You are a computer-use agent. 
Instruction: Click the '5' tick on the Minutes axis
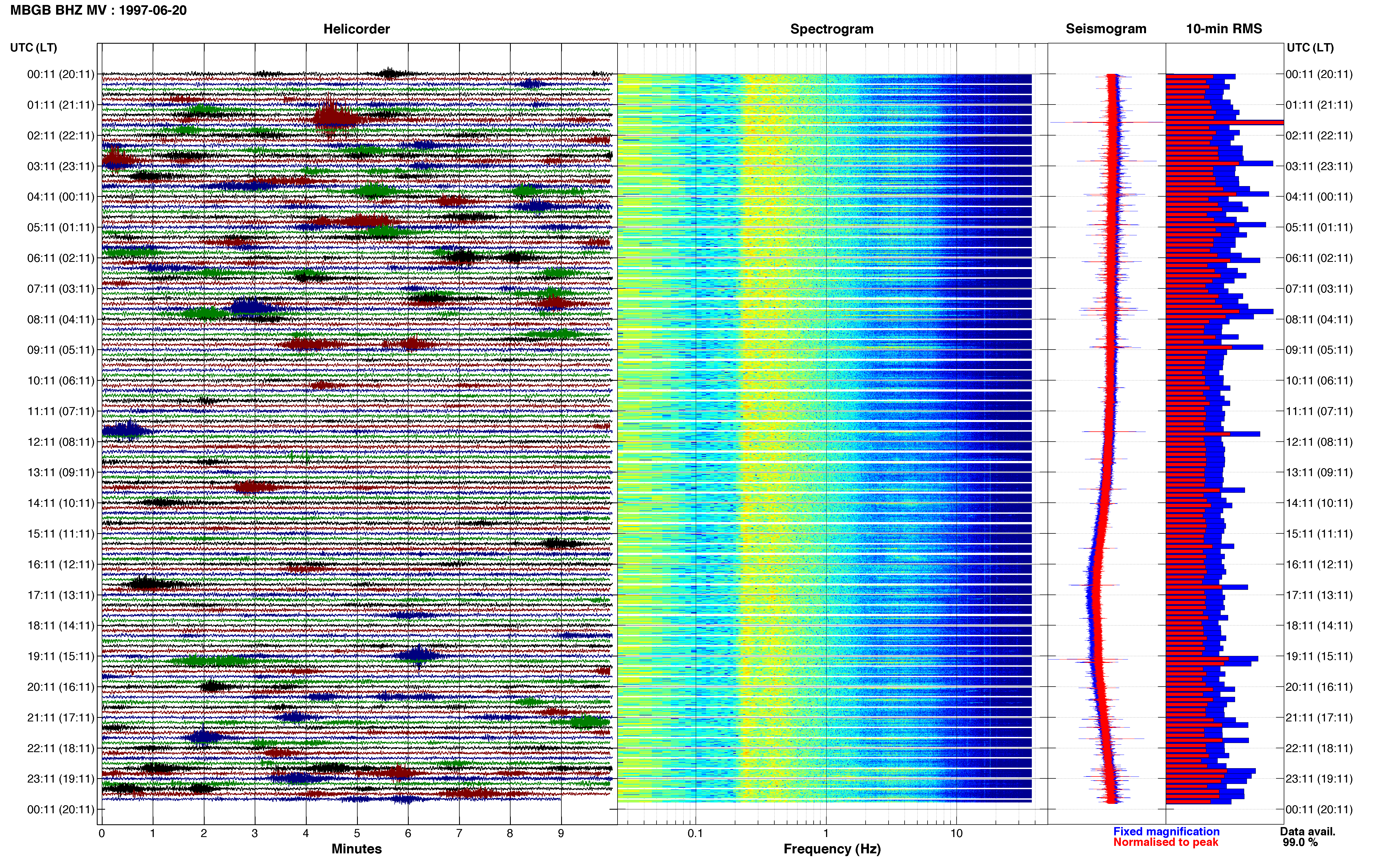[x=357, y=833]
